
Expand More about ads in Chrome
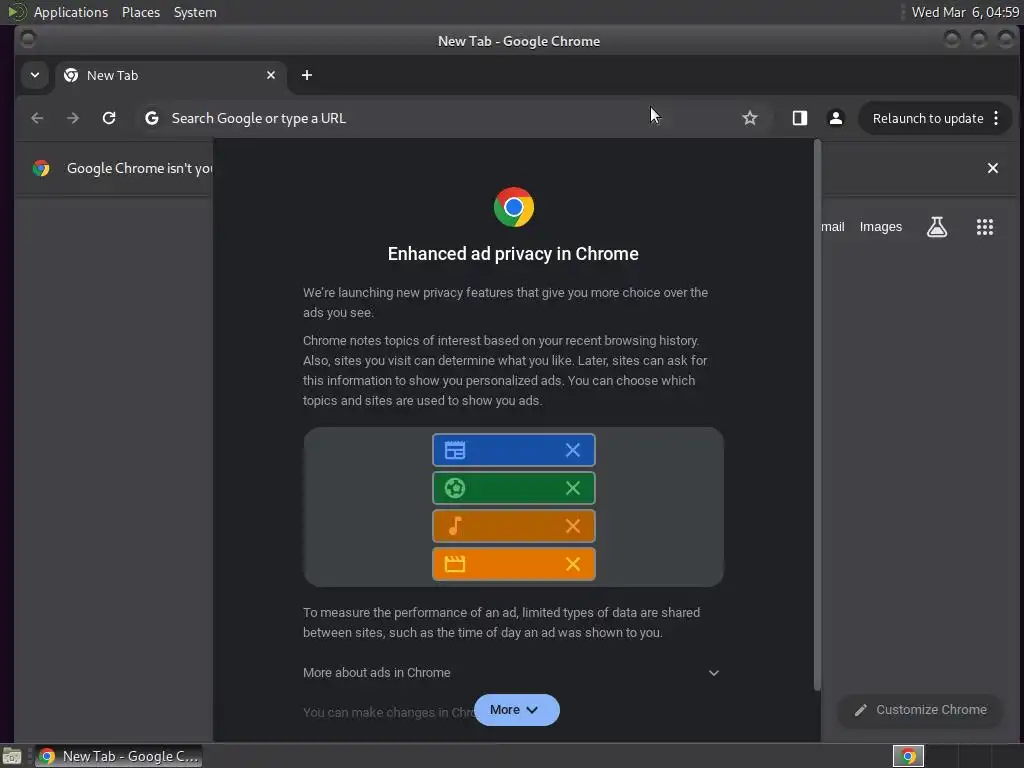513,673
